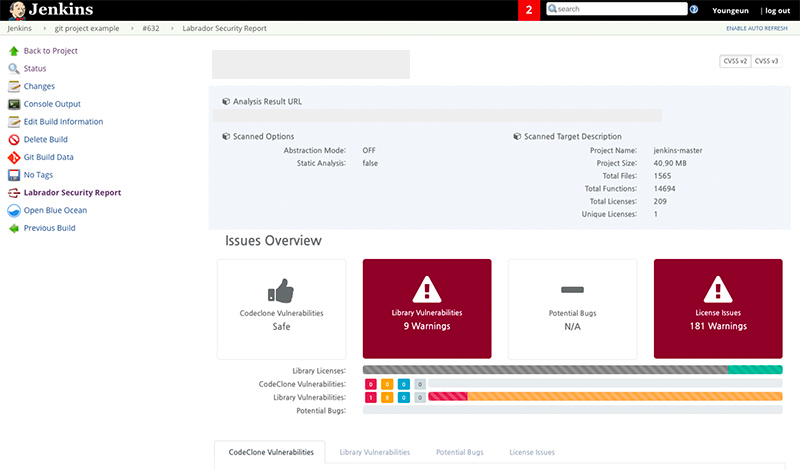Open the Git Build Data link
This screenshot has height=470, width=800.
[48, 157]
